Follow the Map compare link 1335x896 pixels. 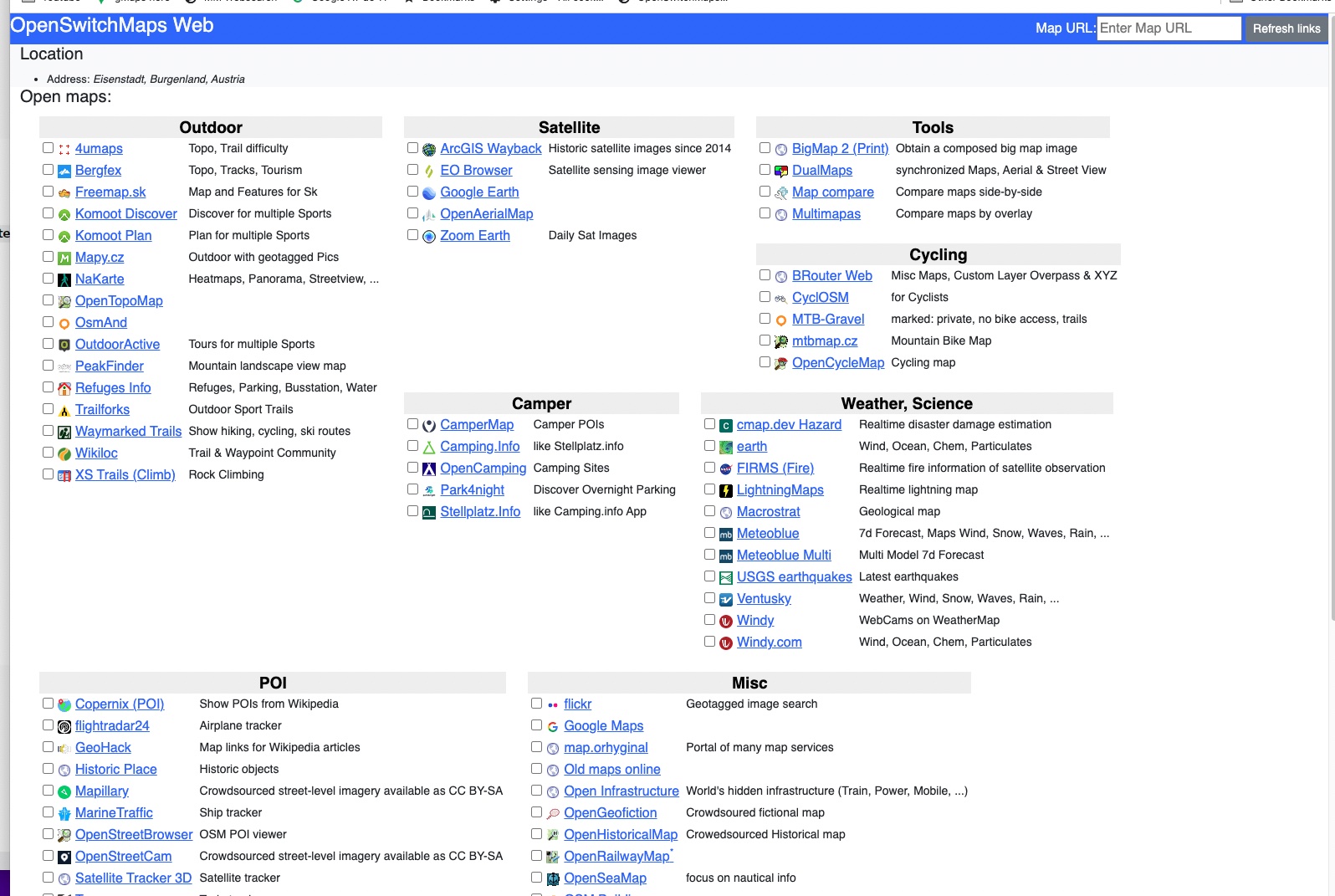pos(833,192)
